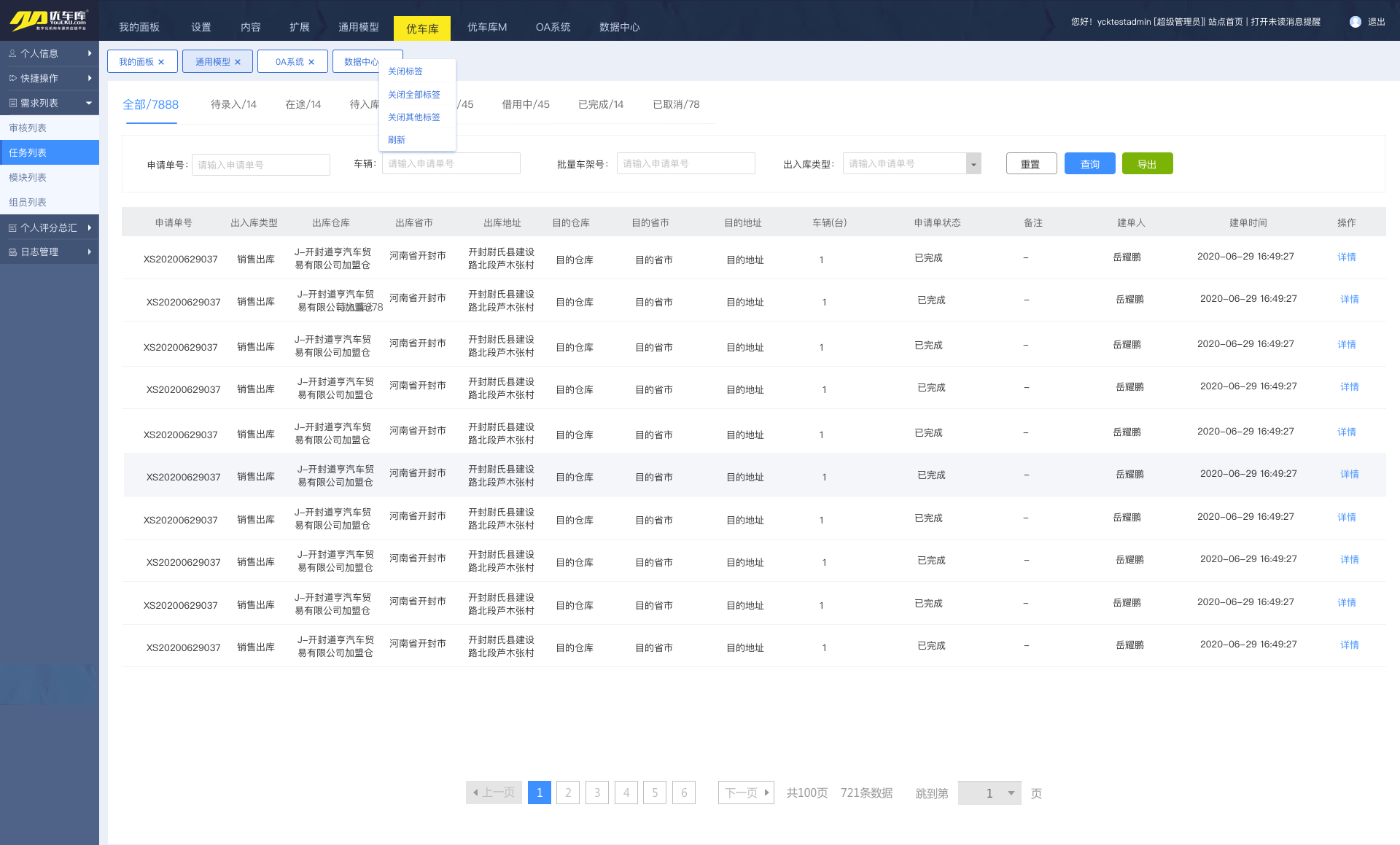This screenshot has height=845, width=1400.
Task: Click the 优车库 YouCKU logo
Action: tap(48, 20)
